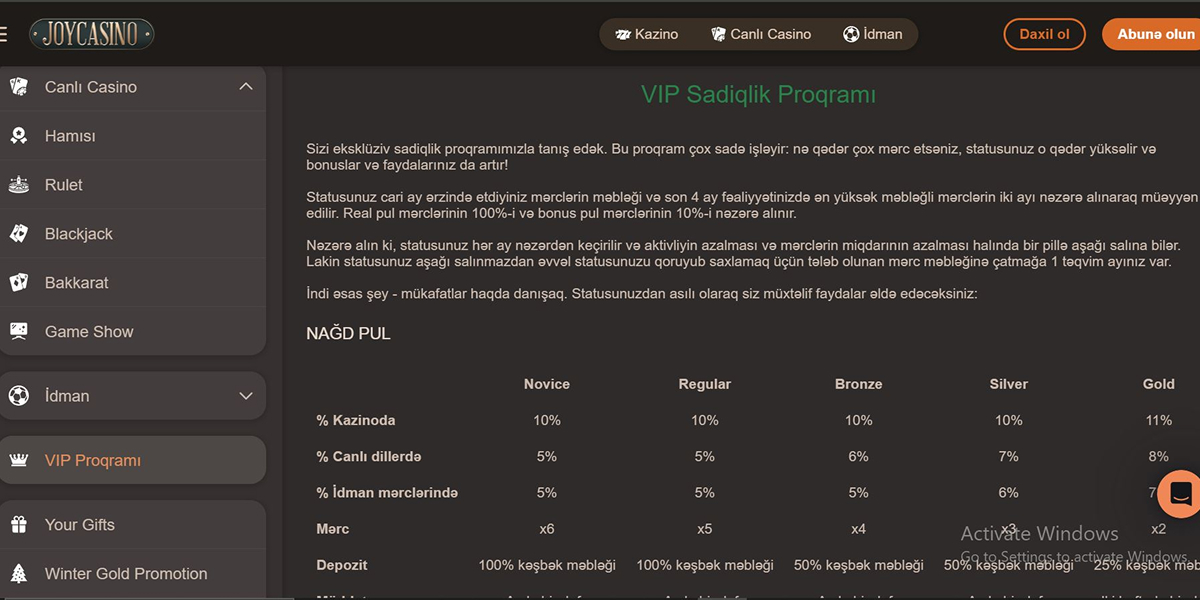Click the Game Show icon
This screenshot has width=1200, height=600.
19,332
